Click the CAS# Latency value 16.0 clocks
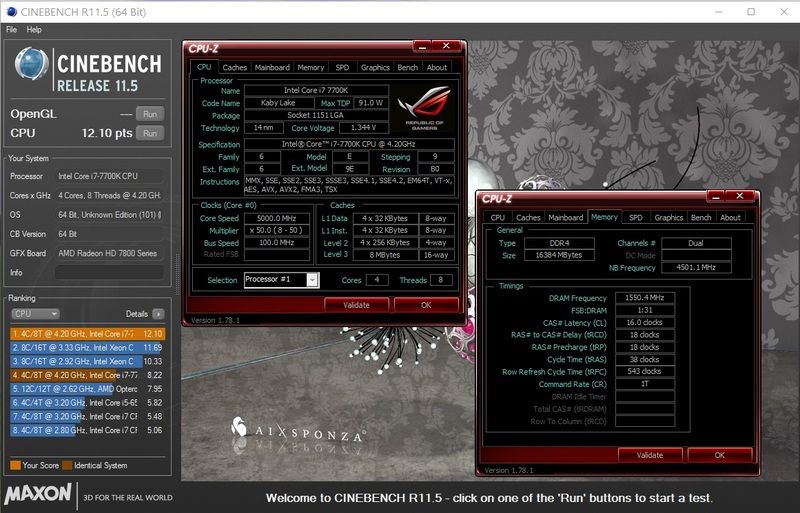 pyautogui.click(x=645, y=323)
